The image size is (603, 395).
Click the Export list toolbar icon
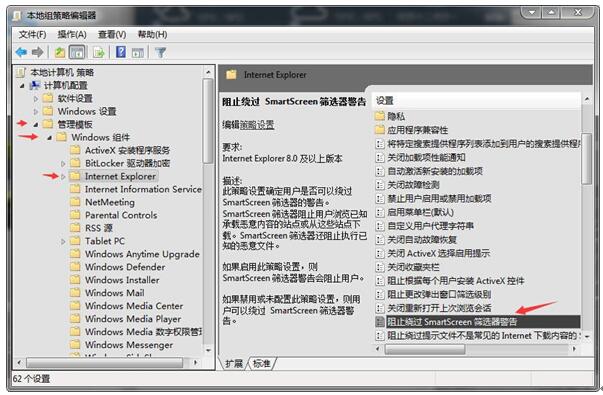(x=99, y=52)
